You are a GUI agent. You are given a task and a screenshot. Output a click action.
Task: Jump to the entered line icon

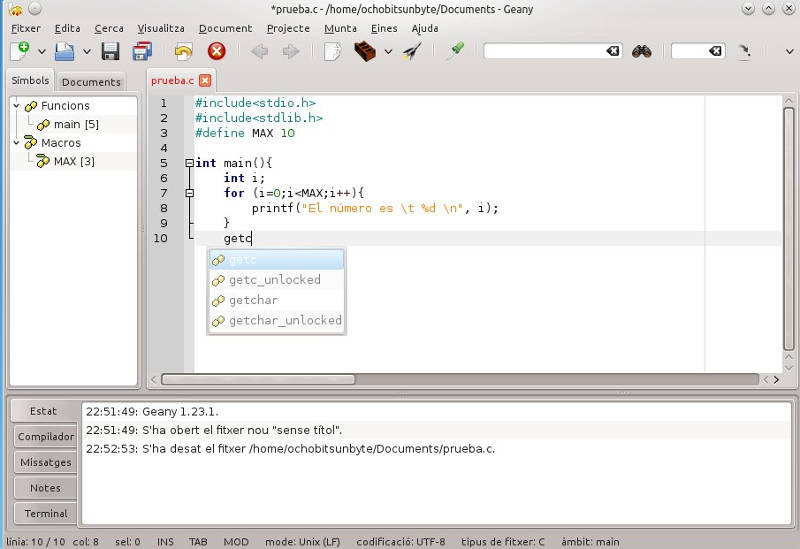(x=744, y=52)
